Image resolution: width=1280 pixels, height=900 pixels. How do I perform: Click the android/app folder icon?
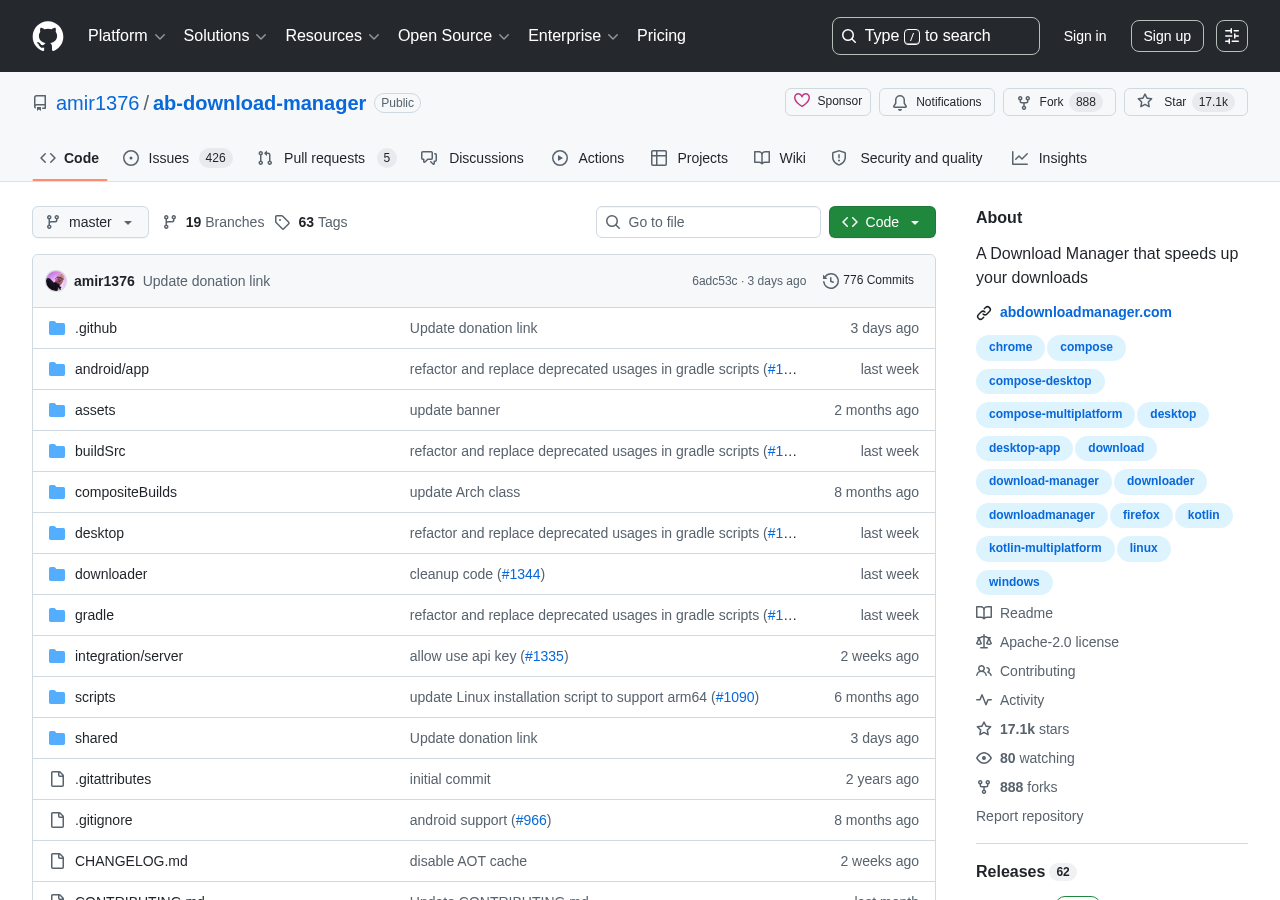point(57,369)
